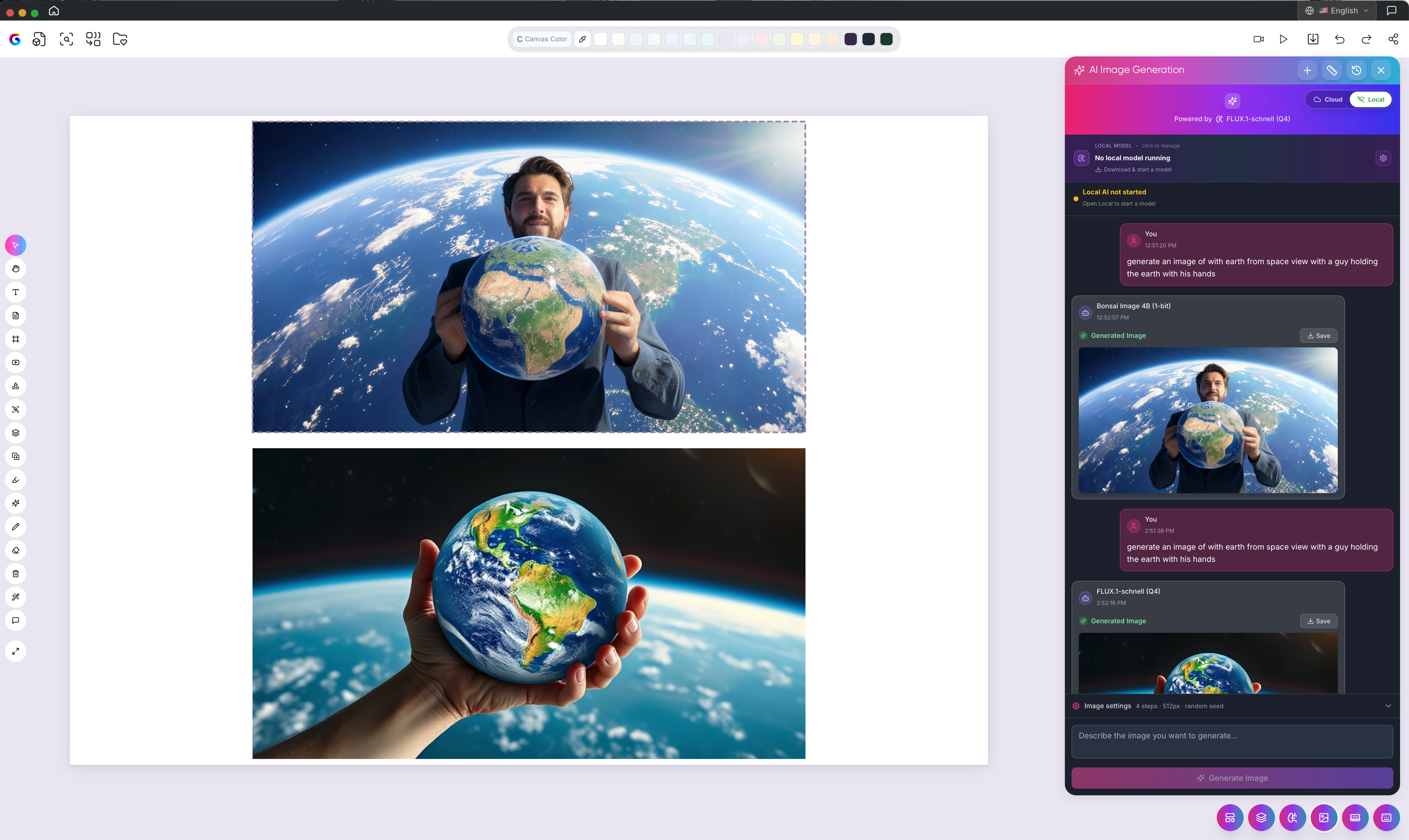This screenshot has width=1409, height=840.
Task: Open the AI brain floating button
Action: click(1293, 818)
